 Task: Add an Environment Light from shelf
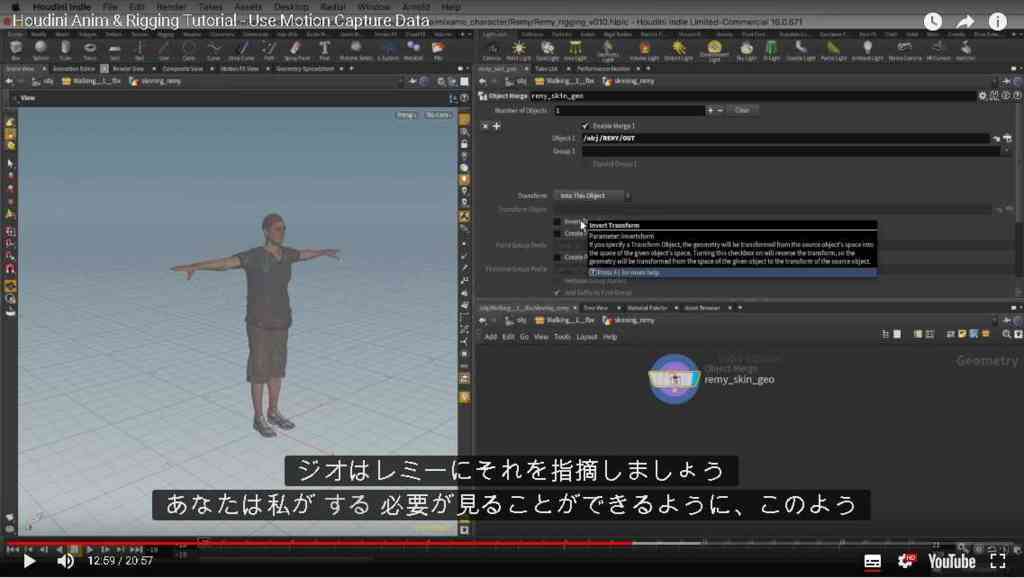(714, 50)
